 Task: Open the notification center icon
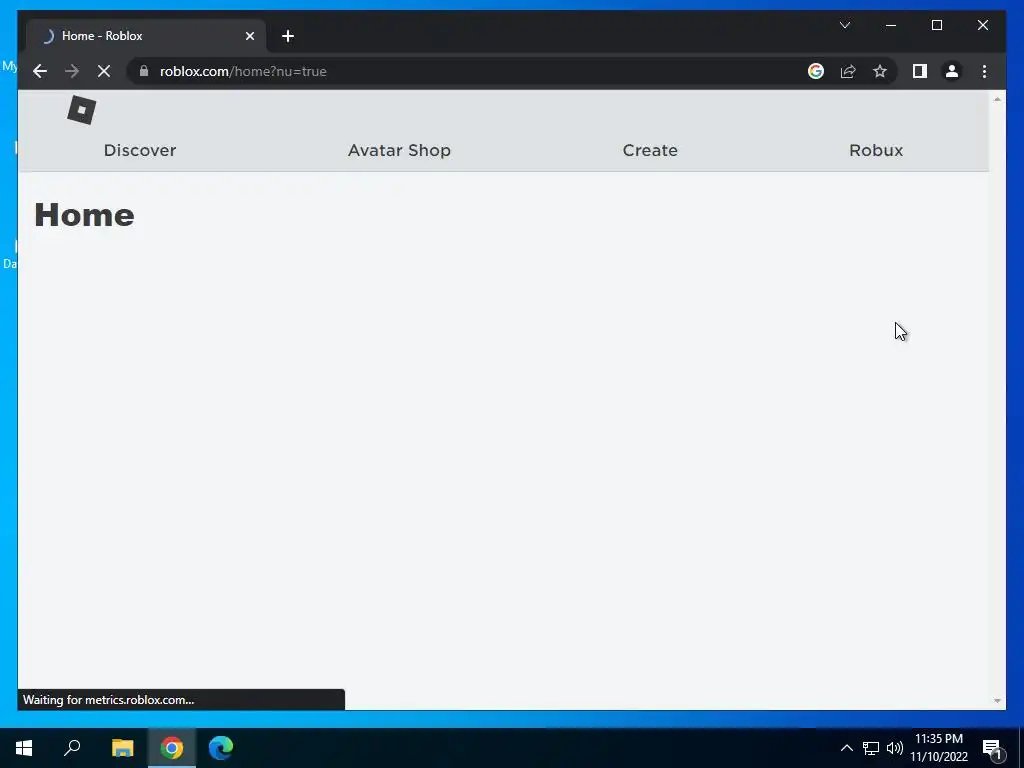[x=993, y=748]
